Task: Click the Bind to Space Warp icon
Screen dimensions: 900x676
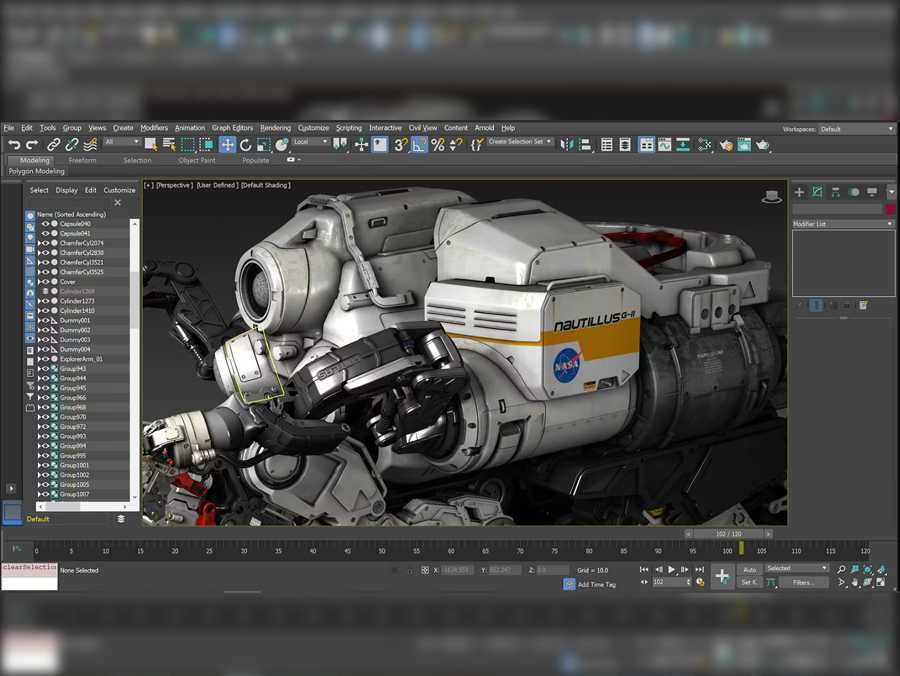Action: coord(90,145)
